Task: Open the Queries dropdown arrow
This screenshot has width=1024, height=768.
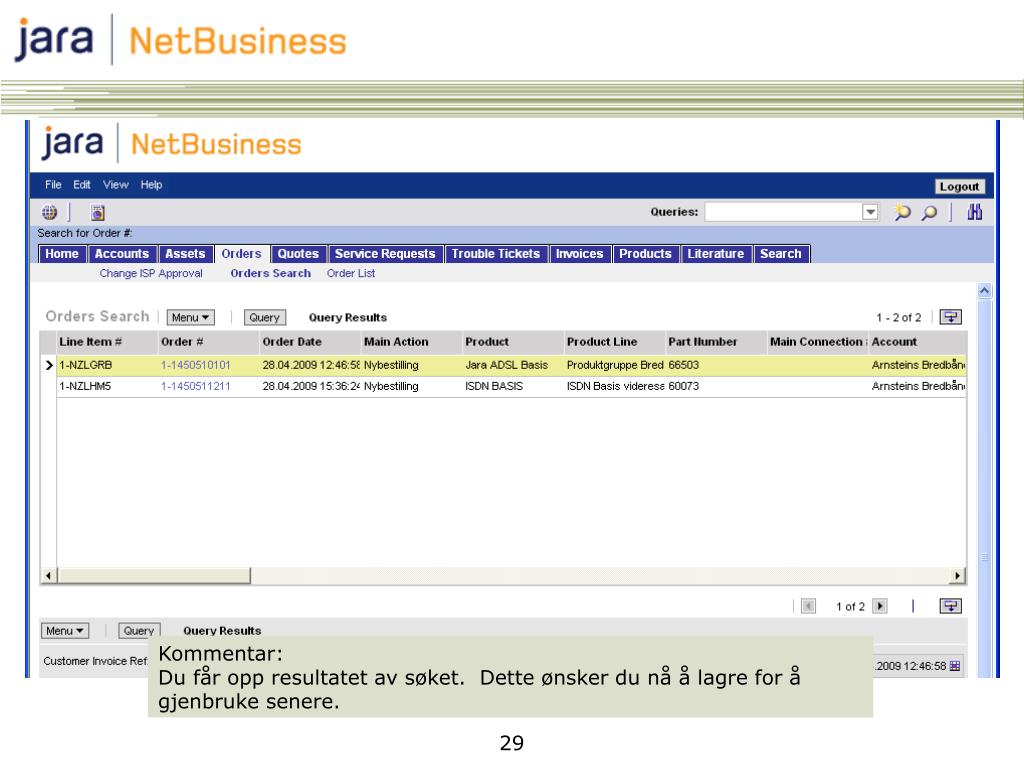Action: 870,212
